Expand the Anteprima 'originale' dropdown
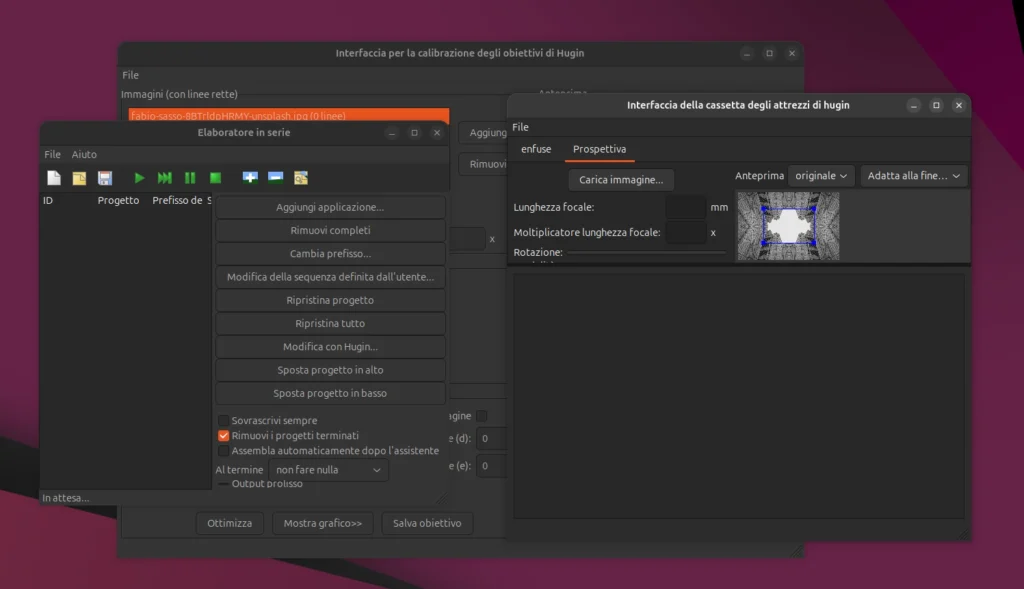Image resolution: width=1024 pixels, height=589 pixels. point(821,176)
